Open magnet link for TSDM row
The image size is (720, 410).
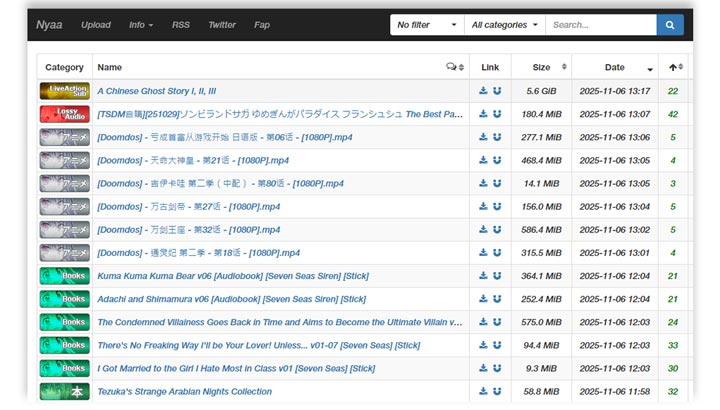497,113
